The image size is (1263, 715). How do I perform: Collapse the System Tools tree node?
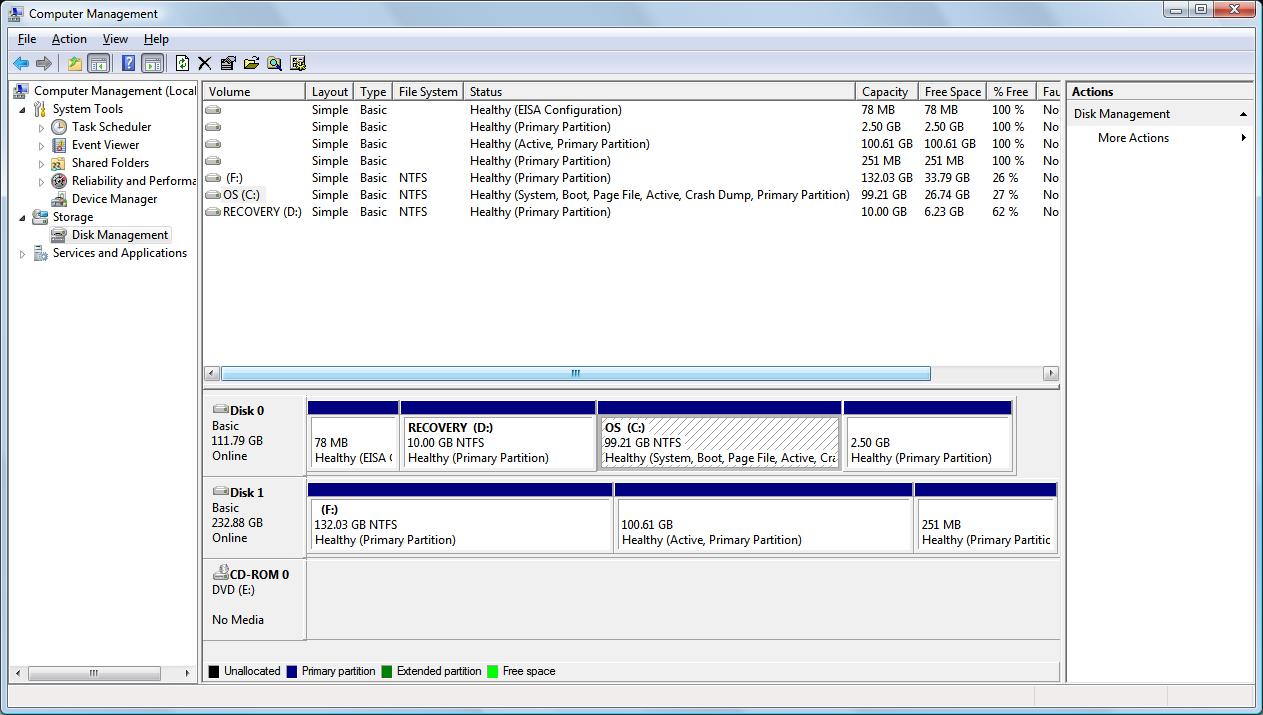coord(23,109)
